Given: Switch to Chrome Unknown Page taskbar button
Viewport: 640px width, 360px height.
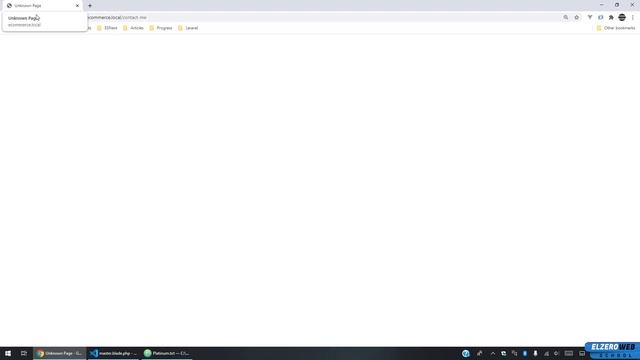Looking at the screenshot, I should click(60, 353).
